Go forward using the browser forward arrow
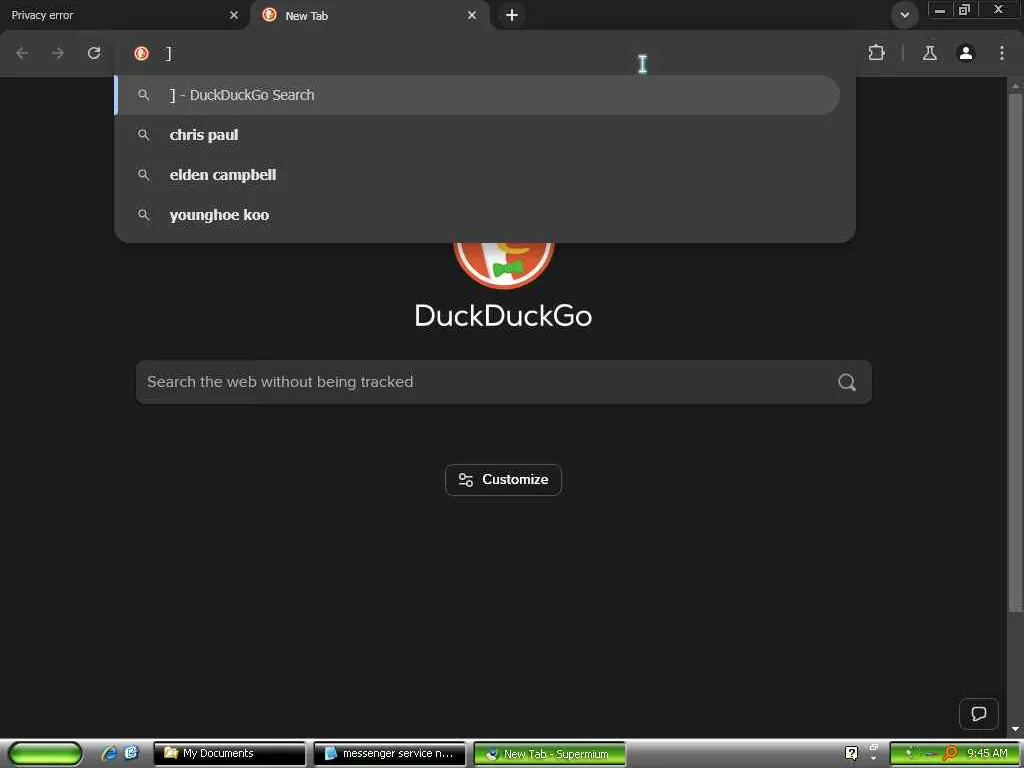 coord(58,53)
